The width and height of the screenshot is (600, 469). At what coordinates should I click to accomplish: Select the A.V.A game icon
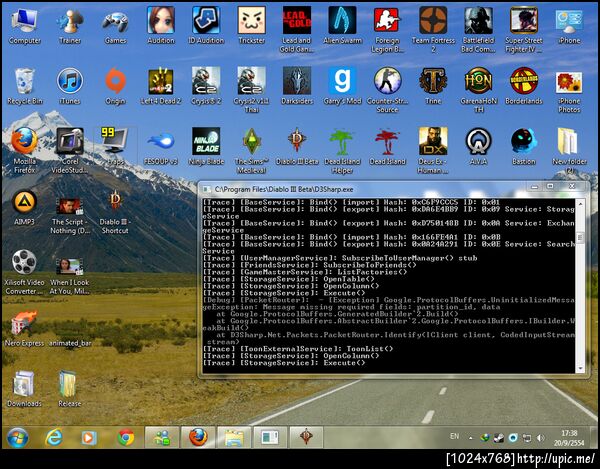pyautogui.click(x=478, y=147)
